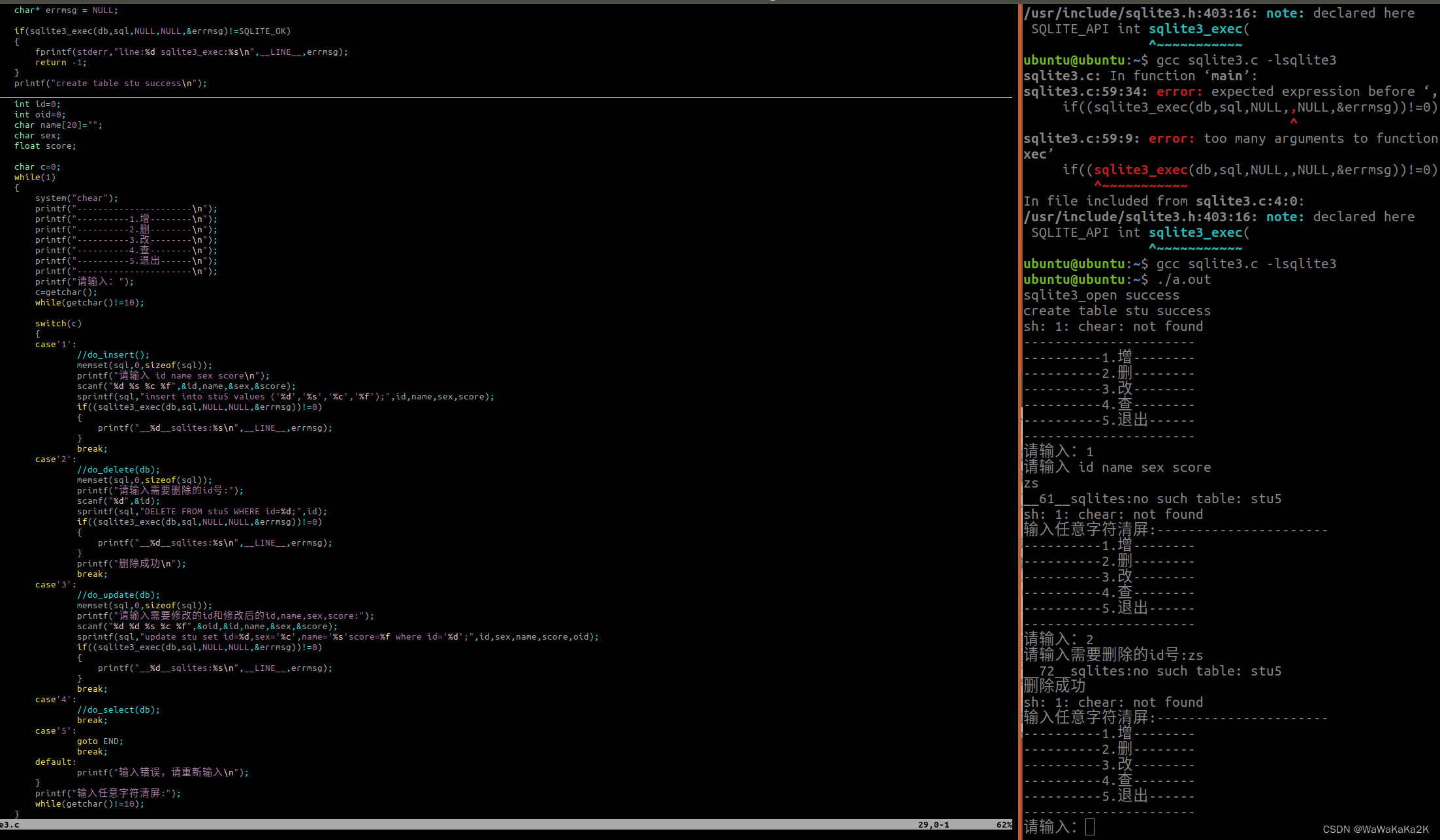Click the terminal cursor block after 请输入
The width and height of the screenshot is (1440, 840).
(x=1089, y=827)
